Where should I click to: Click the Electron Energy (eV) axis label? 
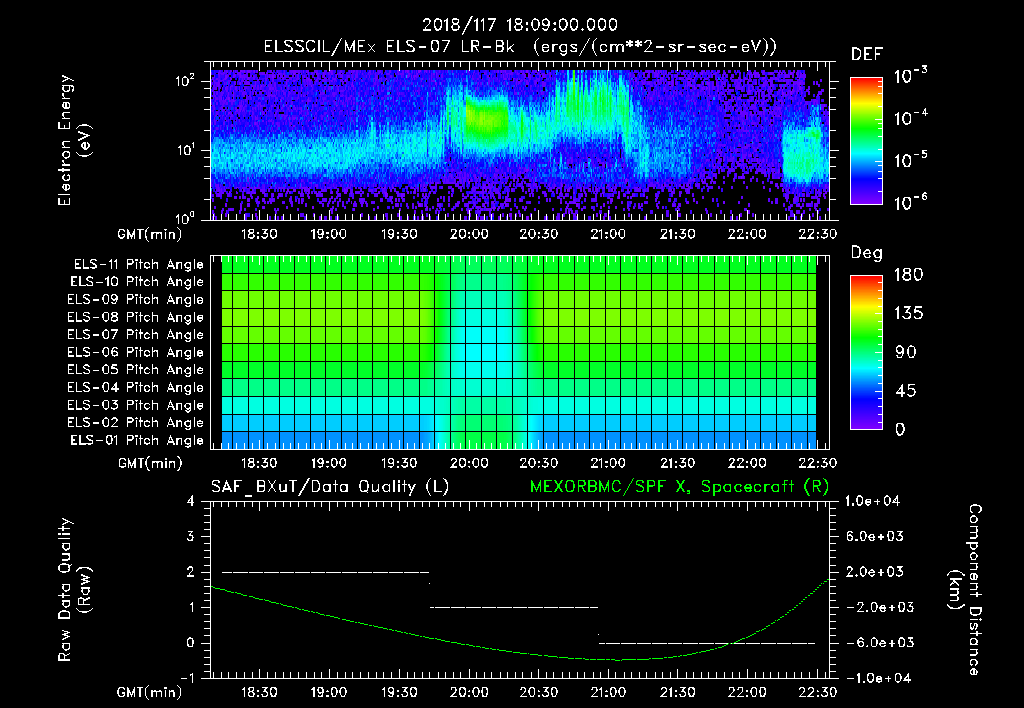[73, 140]
